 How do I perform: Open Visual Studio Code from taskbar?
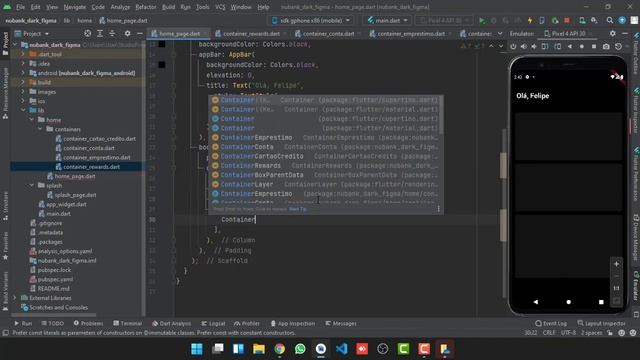pos(342,349)
